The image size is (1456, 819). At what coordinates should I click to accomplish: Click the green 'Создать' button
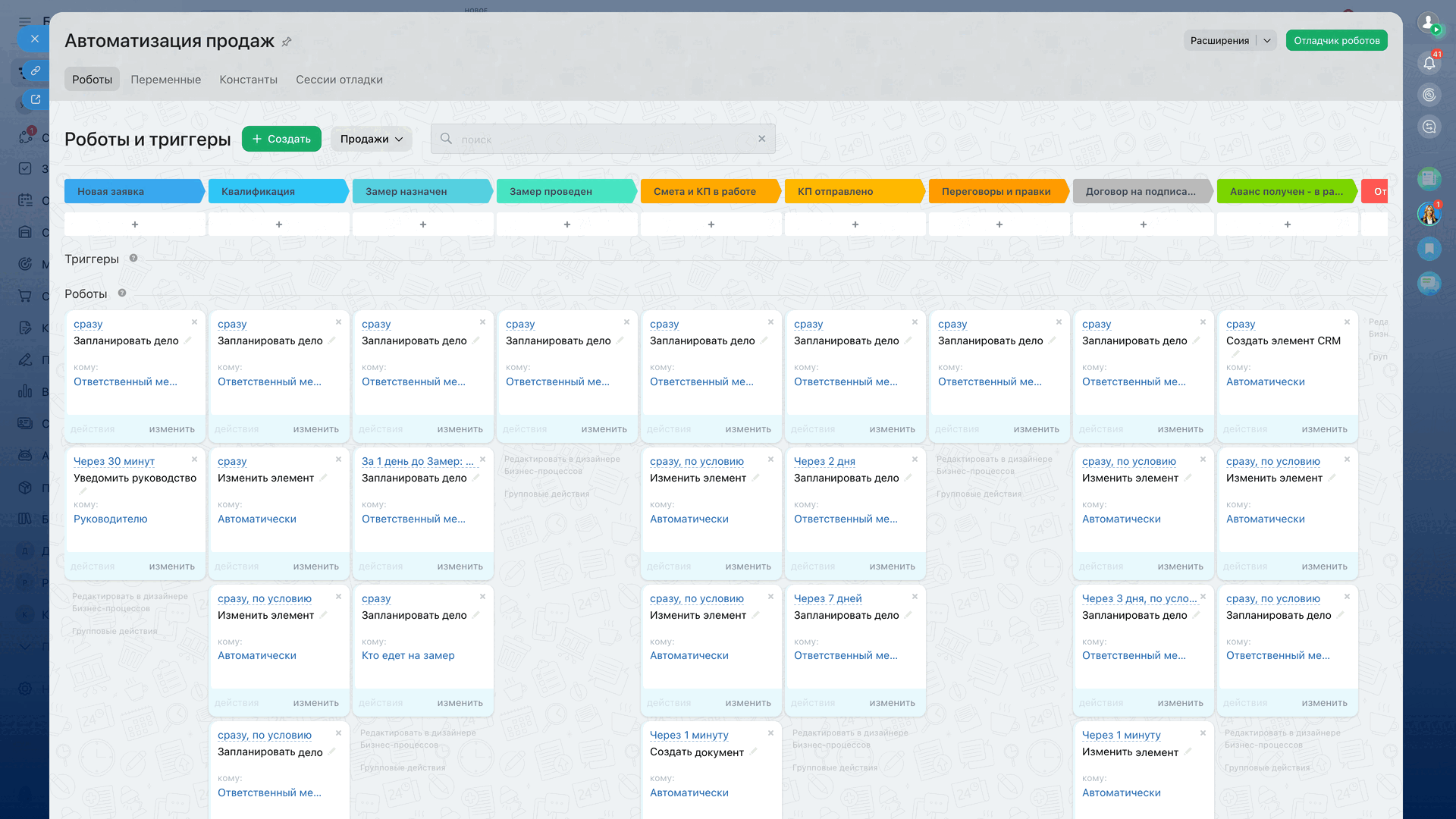pyautogui.click(x=281, y=139)
